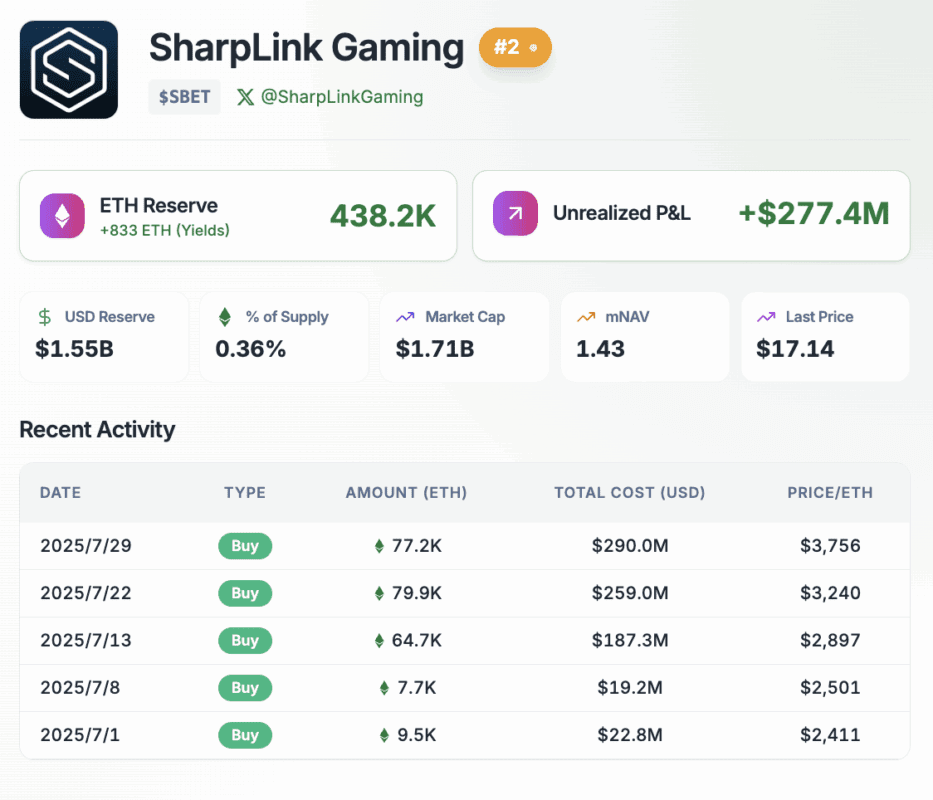933x800 pixels.
Task: Click the $259.0M total cost cell
Action: 630,593
